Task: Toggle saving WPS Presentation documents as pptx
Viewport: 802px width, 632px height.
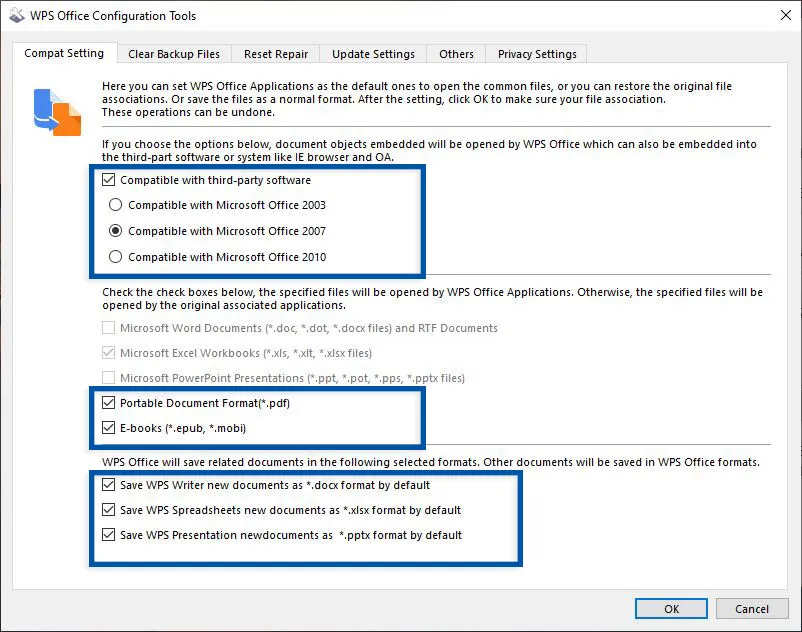Action: coord(108,535)
